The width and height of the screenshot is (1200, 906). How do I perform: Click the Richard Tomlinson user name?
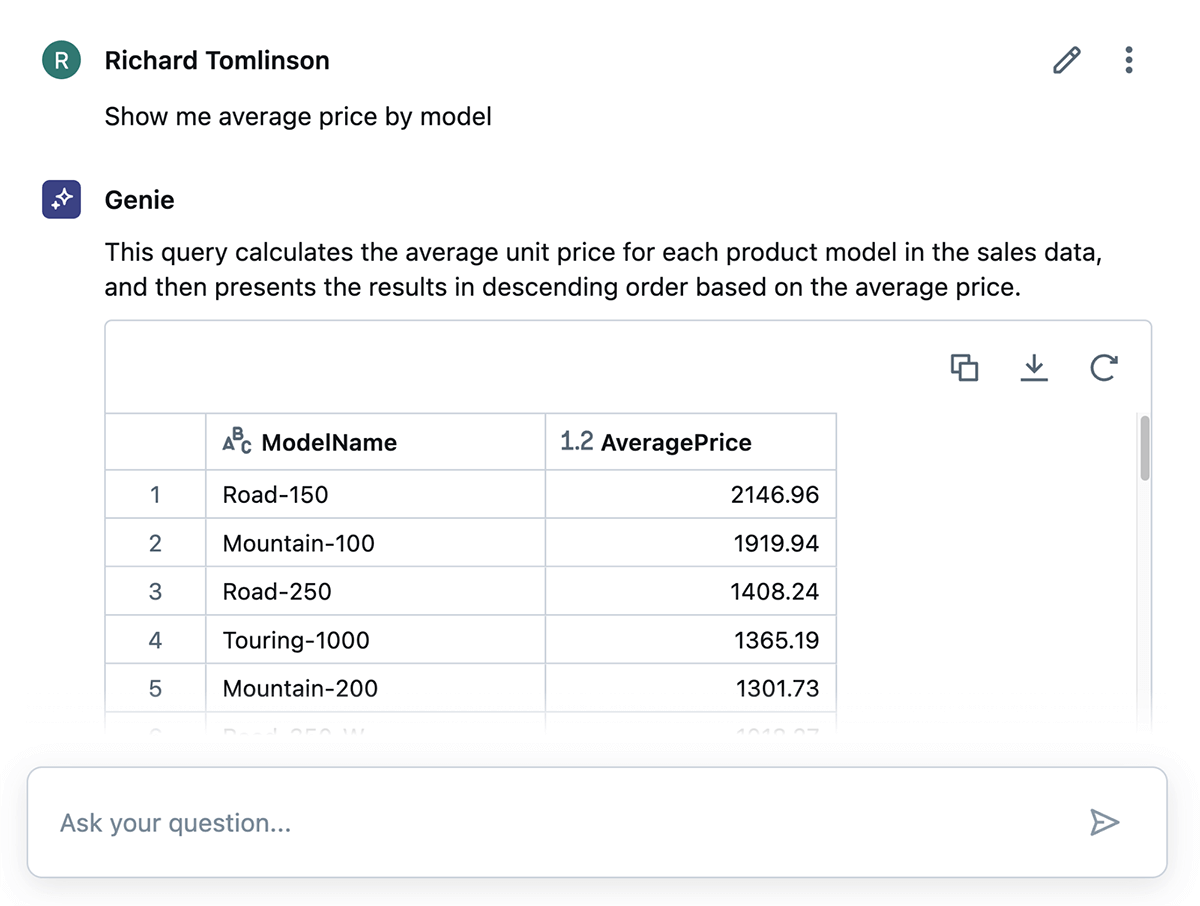click(x=217, y=61)
